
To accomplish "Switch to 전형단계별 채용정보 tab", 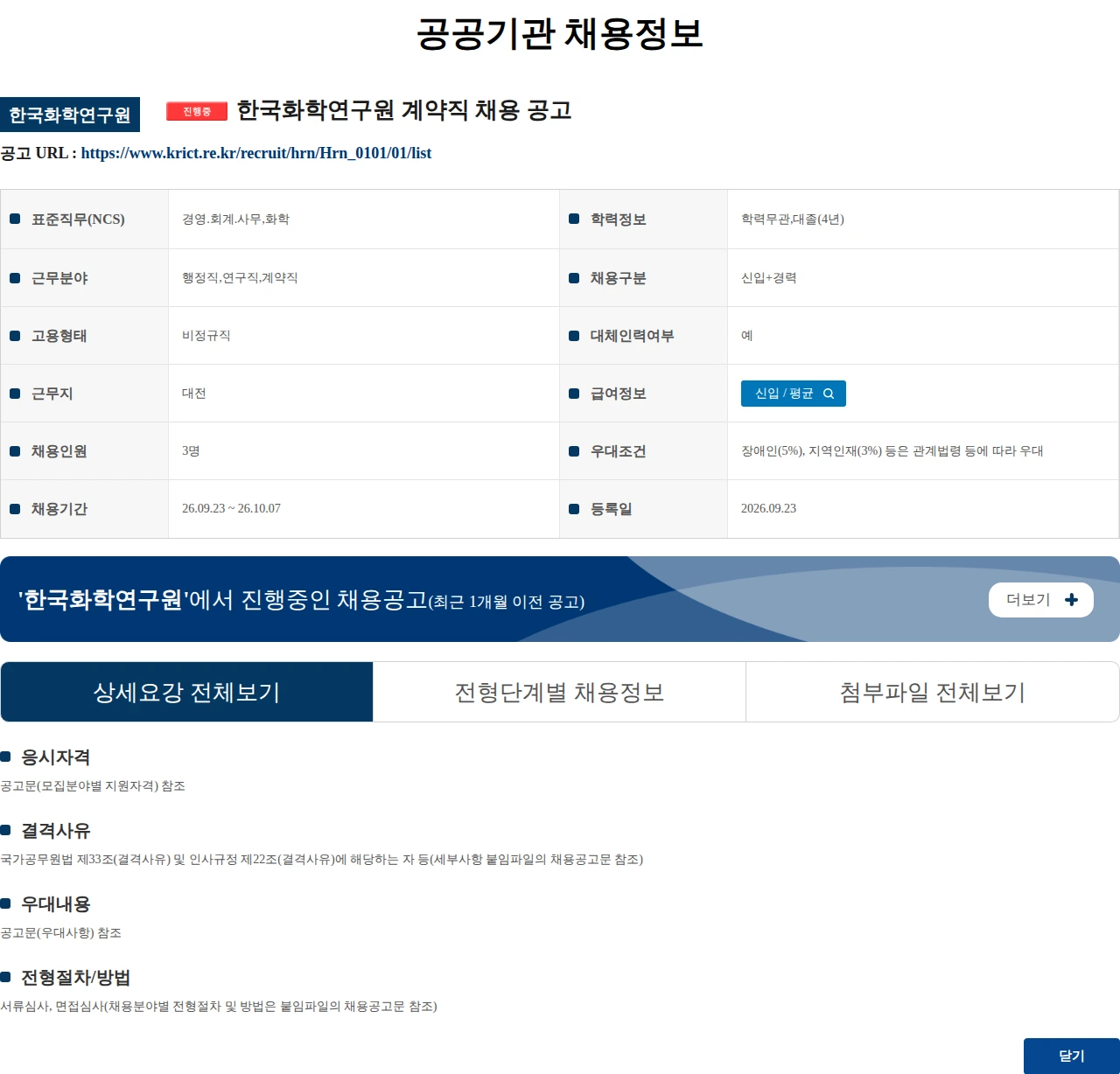I will tap(560, 692).
